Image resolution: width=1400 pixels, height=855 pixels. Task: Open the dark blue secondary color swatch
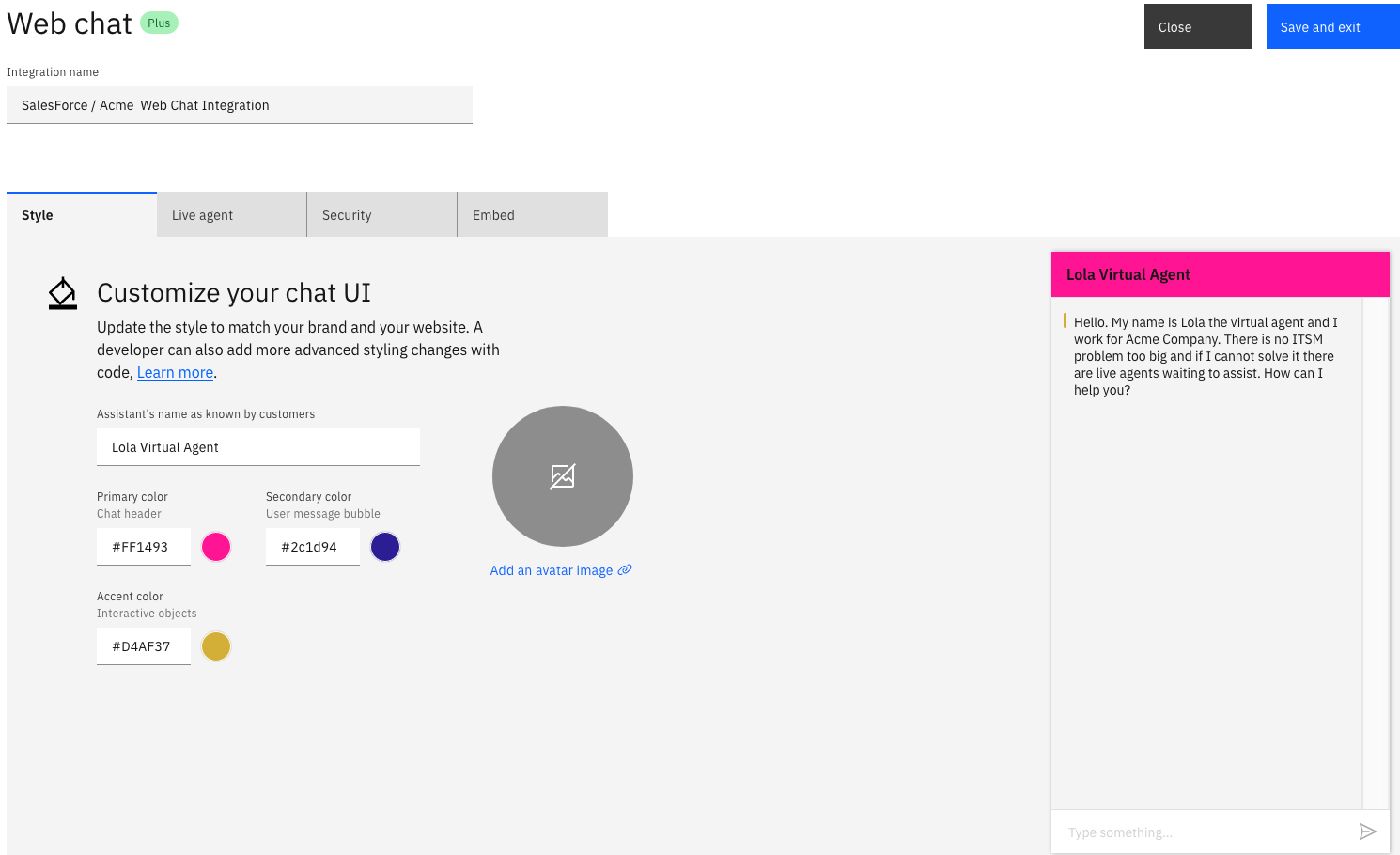[385, 547]
